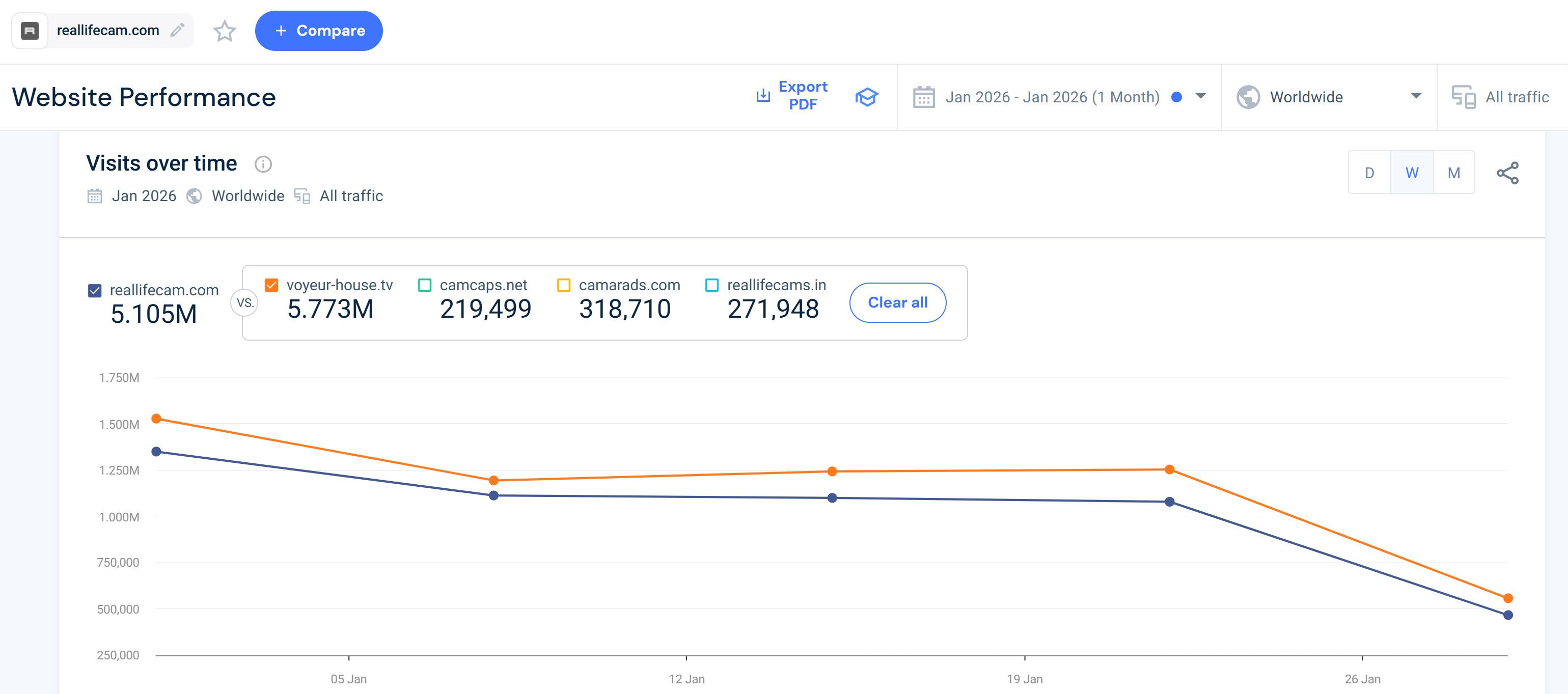This screenshot has height=694, width=1568.
Task: Click the share icon for Visits over time
Action: point(1507,173)
